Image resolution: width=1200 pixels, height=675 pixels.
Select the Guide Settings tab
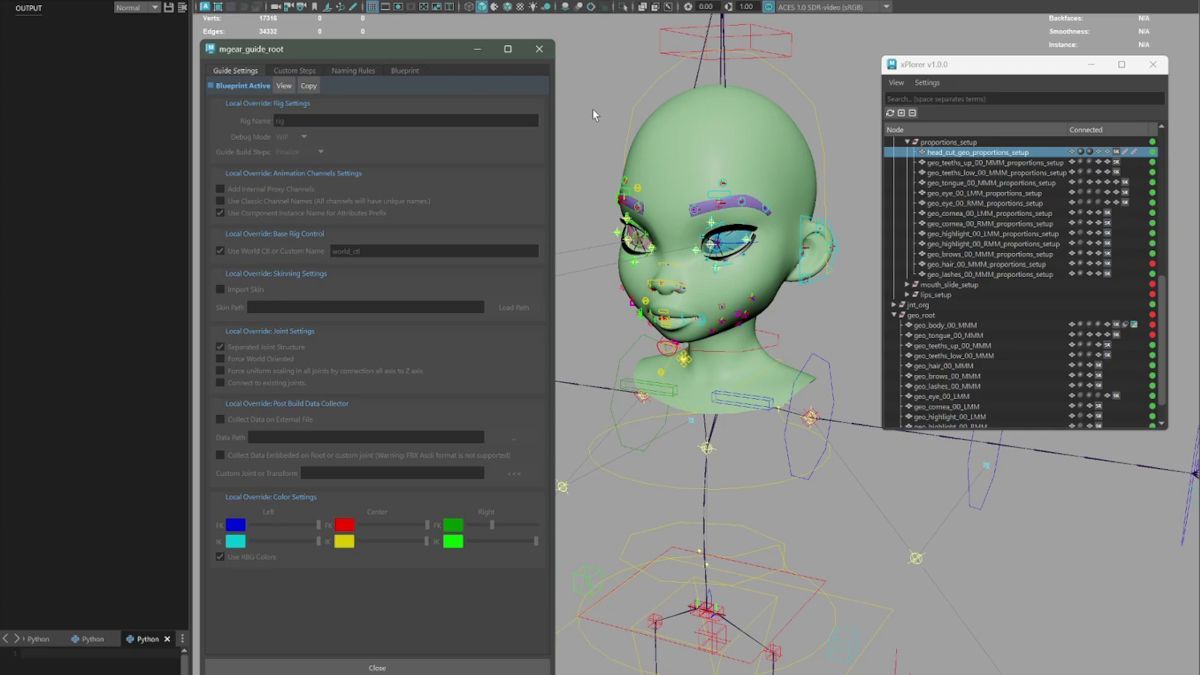(x=235, y=71)
